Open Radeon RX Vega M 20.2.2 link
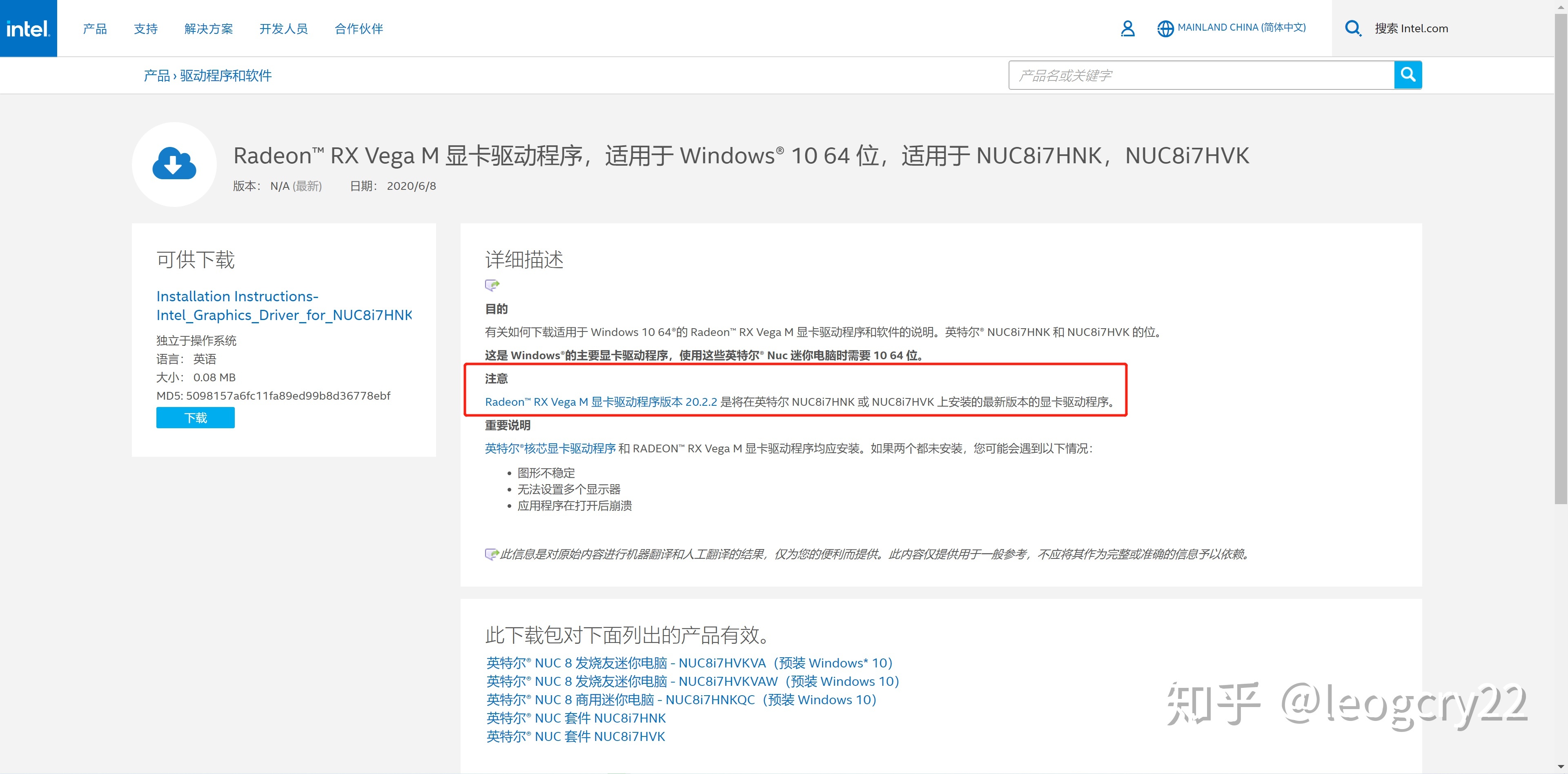This screenshot has height=774, width=1568. pyautogui.click(x=601, y=402)
